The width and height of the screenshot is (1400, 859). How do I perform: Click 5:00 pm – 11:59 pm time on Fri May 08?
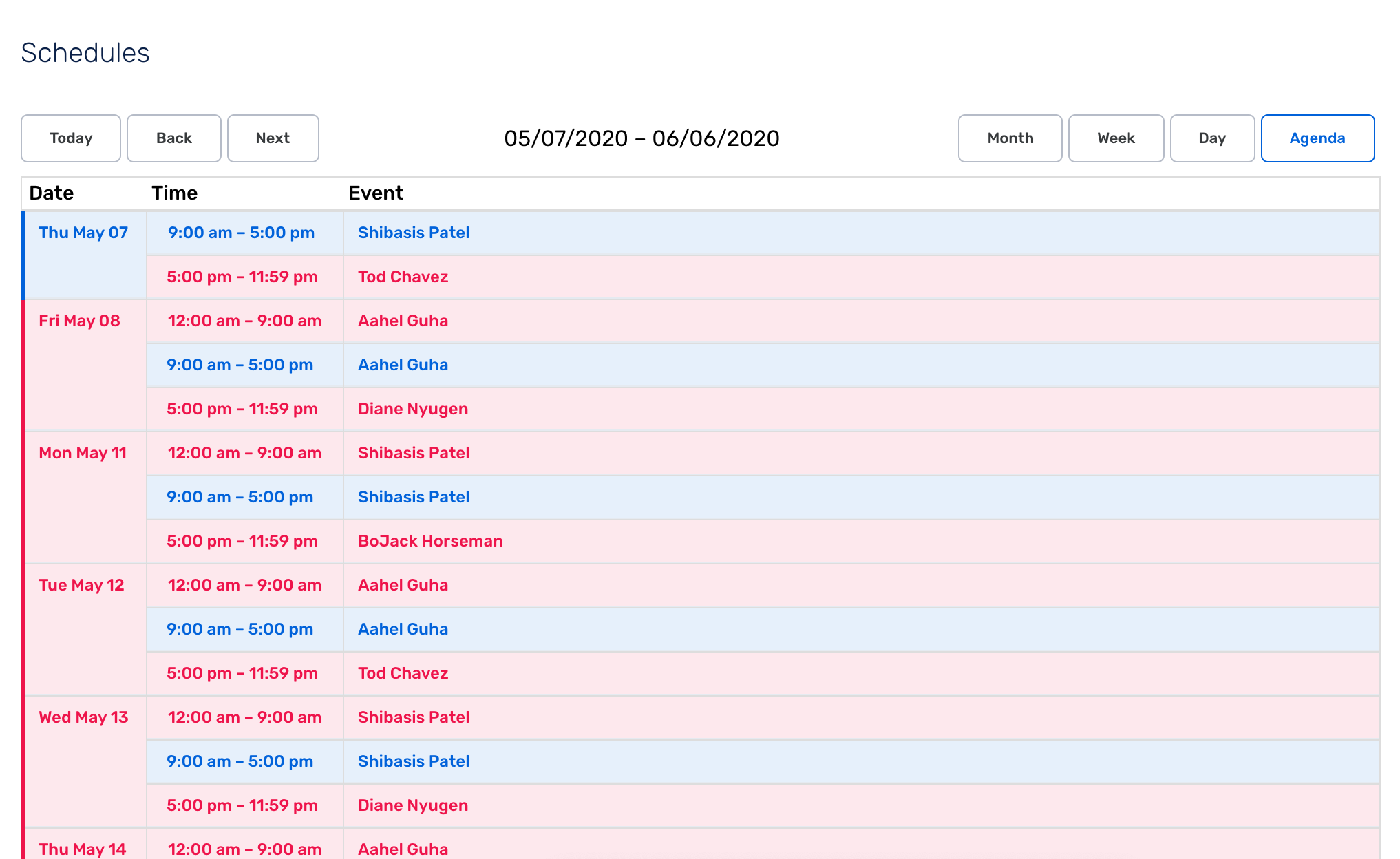(x=245, y=409)
